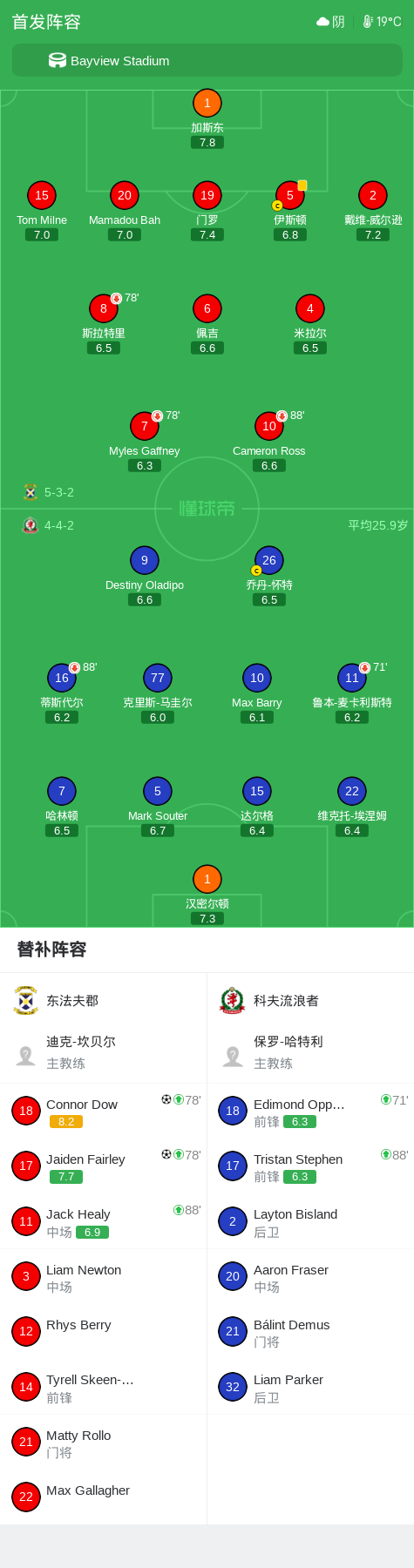Open Bayview Stadium venue bar
Image resolution: width=414 pixels, height=1568 pixels.
coord(207,61)
